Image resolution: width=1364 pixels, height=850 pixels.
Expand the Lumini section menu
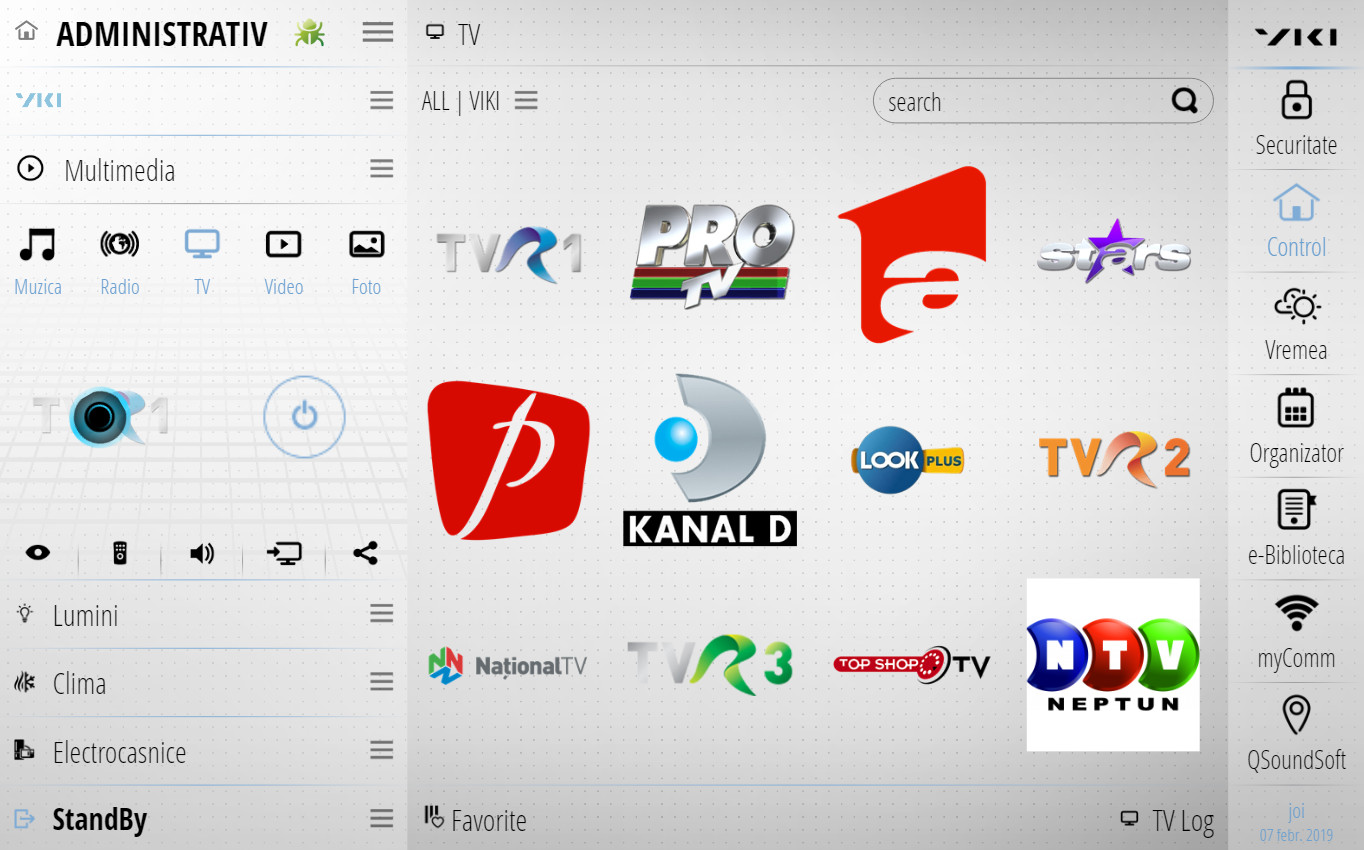click(x=381, y=613)
